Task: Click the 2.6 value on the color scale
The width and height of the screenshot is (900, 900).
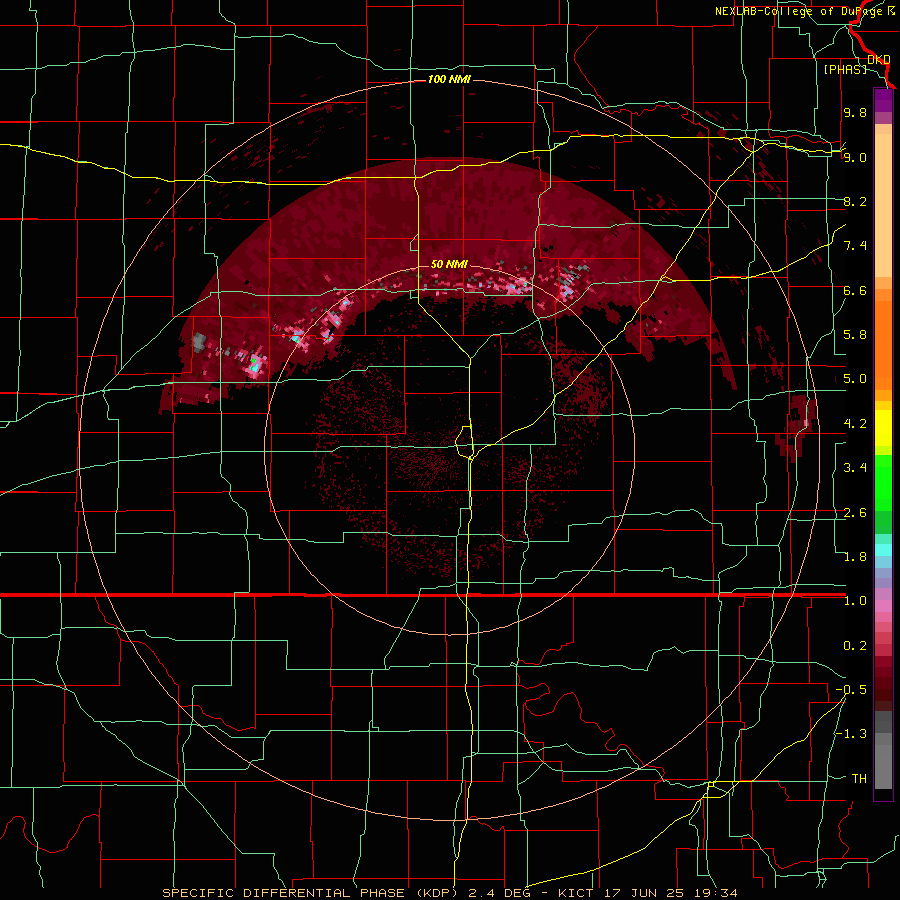Action: point(855,512)
